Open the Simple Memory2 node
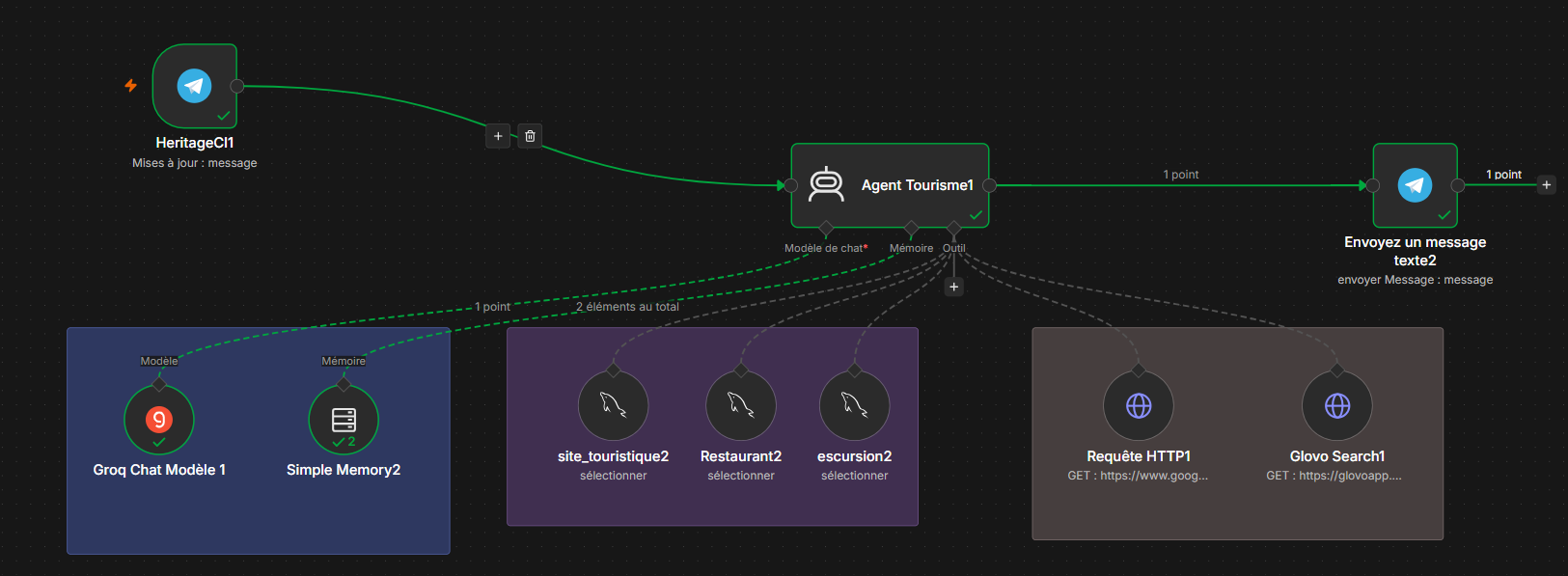Screen dimensions: 1568x576 pos(344,419)
